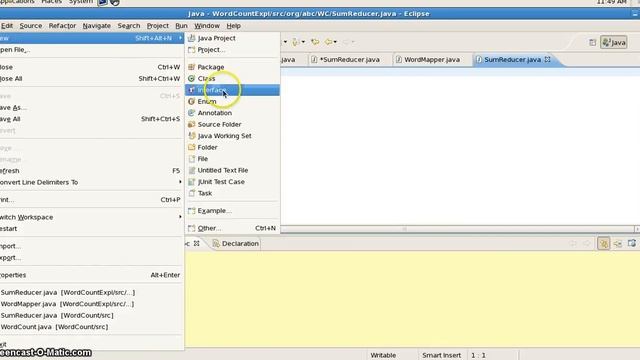Choose Import... in File menu
The height and width of the screenshot is (360, 640).
(x=91, y=246)
